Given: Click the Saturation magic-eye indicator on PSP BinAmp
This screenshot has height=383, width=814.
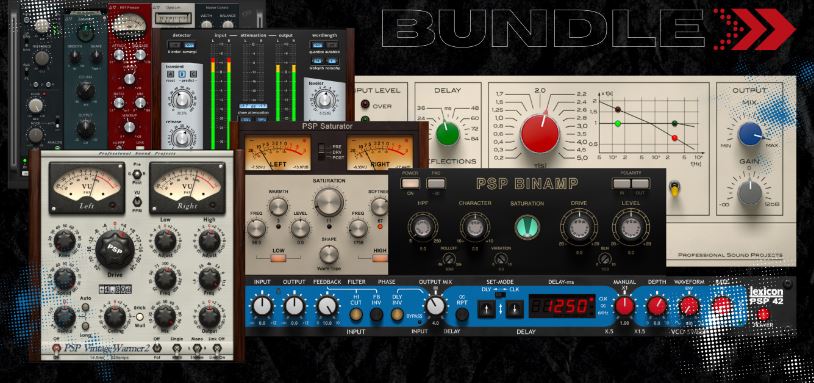Looking at the screenshot, I should pos(527,227).
